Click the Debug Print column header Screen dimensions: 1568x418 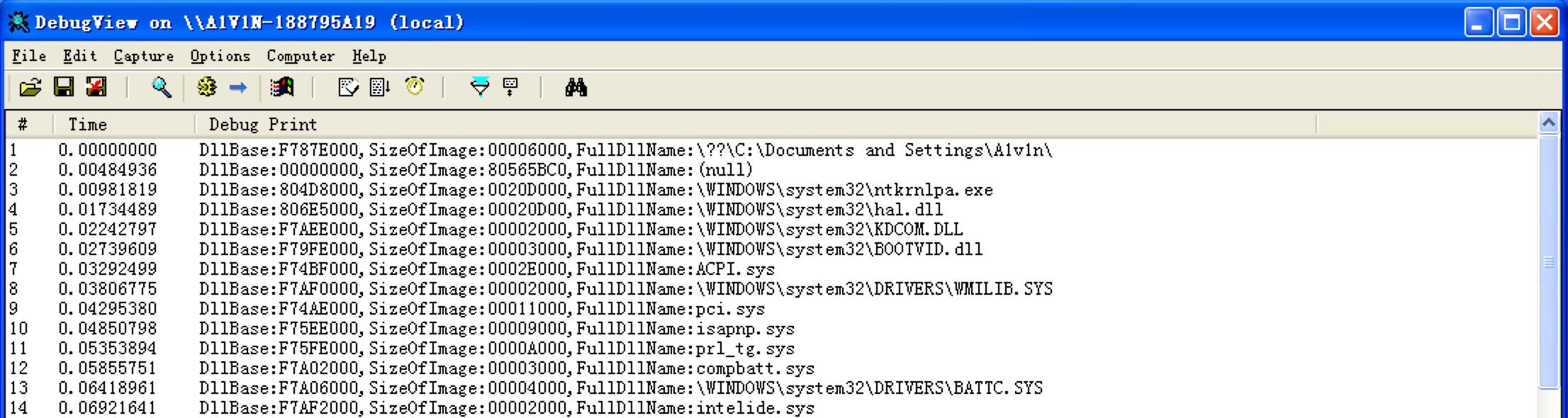[x=262, y=125]
